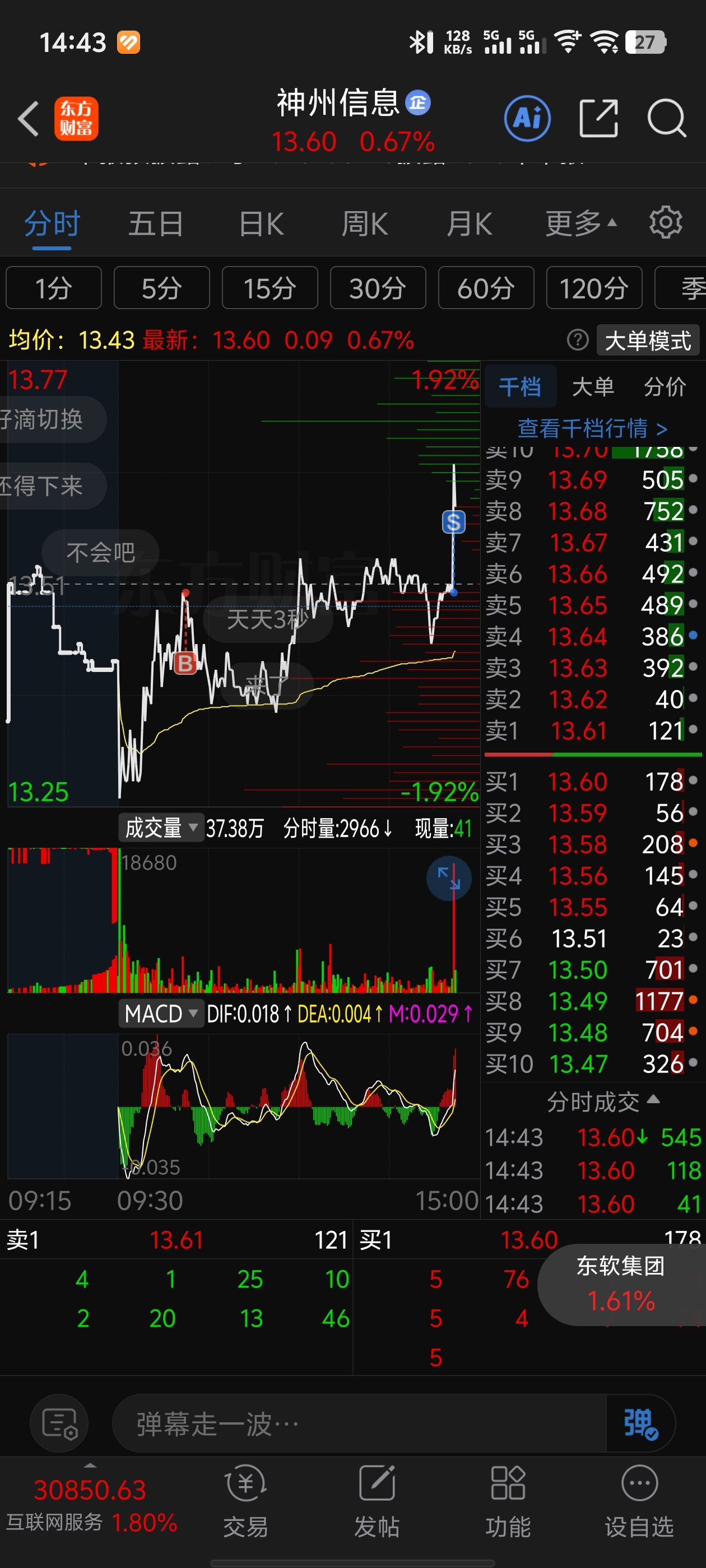Screen dimensions: 706x1568
Task: Tap the 买7 13.50 order row
Action: coord(592,969)
